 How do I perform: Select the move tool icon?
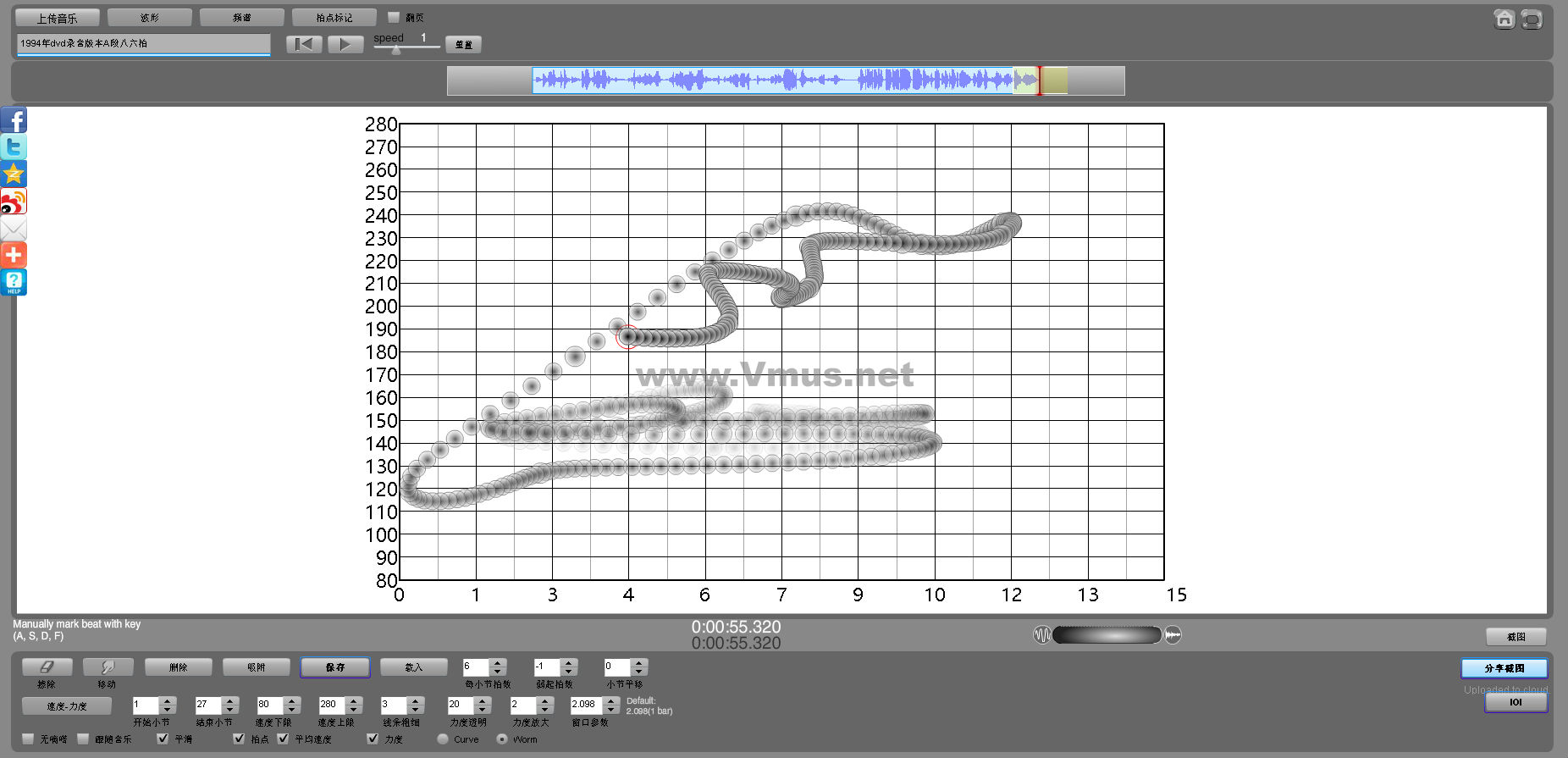108,667
